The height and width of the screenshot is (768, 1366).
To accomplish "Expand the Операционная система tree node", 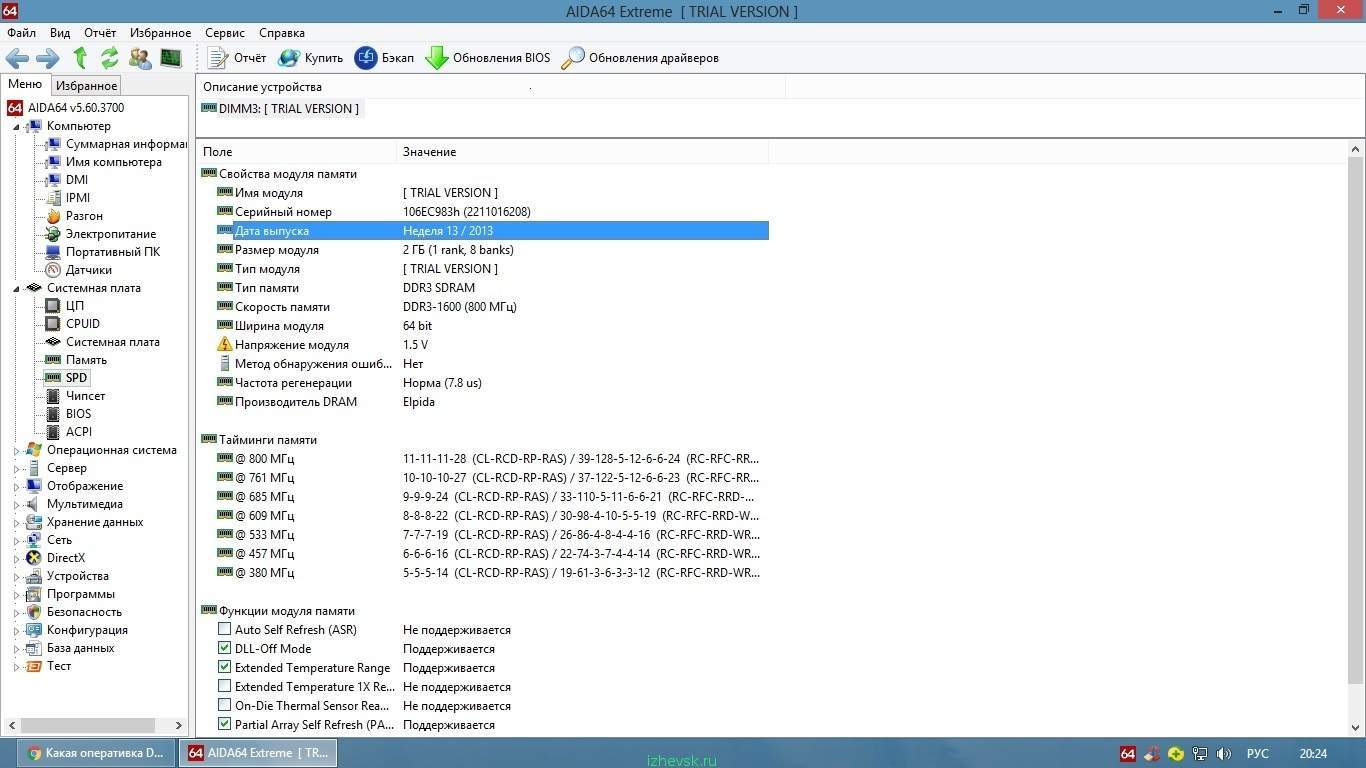I will pyautogui.click(x=16, y=451).
